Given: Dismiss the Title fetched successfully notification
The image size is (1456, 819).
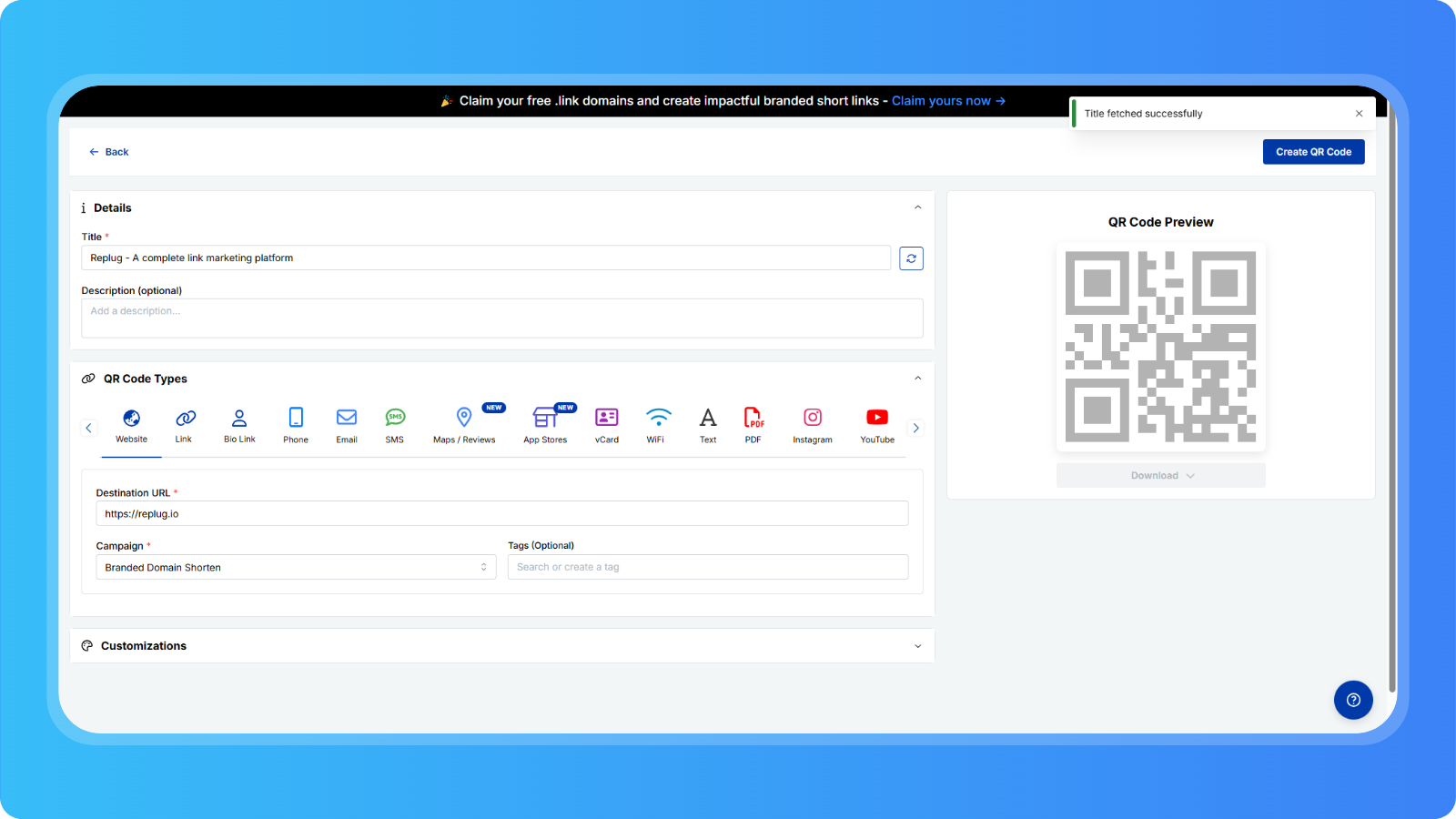Looking at the screenshot, I should click(x=1359, y=114).
